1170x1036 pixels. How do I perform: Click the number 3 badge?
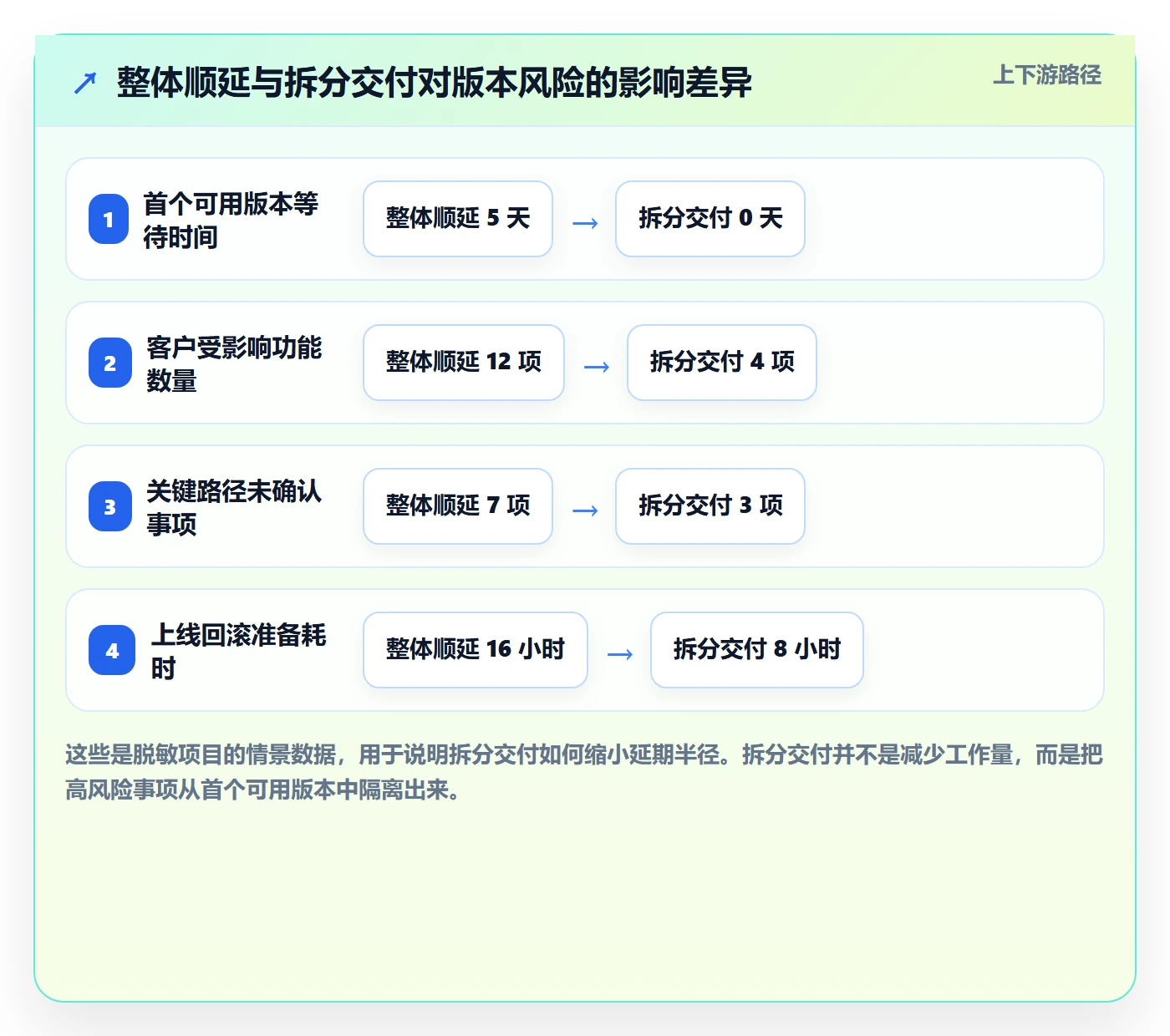pyautogui.click(x=110, y=506)
